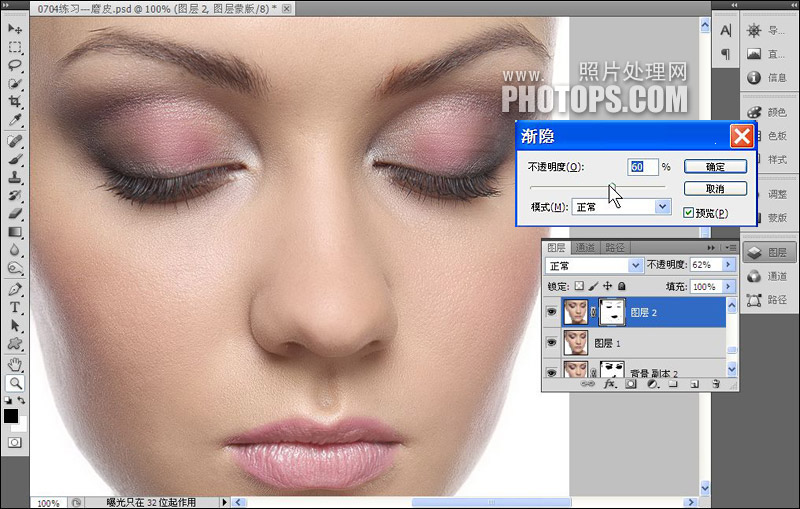Select the Move tool
Viewport: 800px width, 509px height.
15,29
